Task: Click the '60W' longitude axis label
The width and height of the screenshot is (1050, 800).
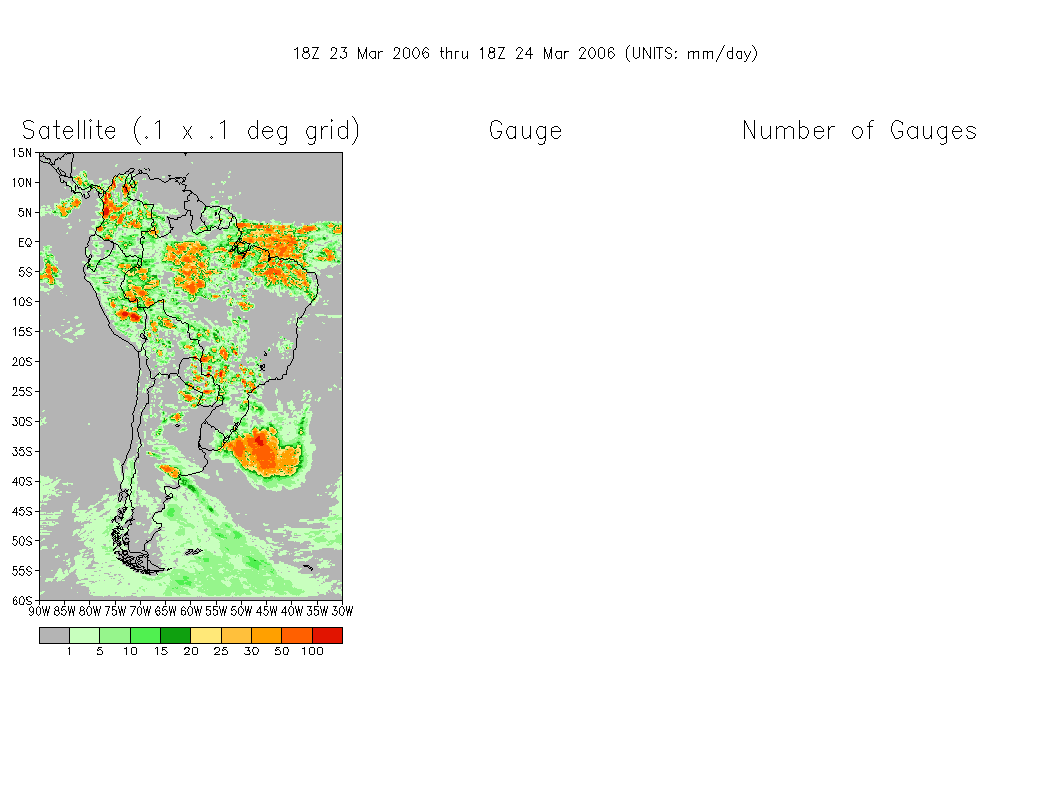Action: tap(191, 611)
